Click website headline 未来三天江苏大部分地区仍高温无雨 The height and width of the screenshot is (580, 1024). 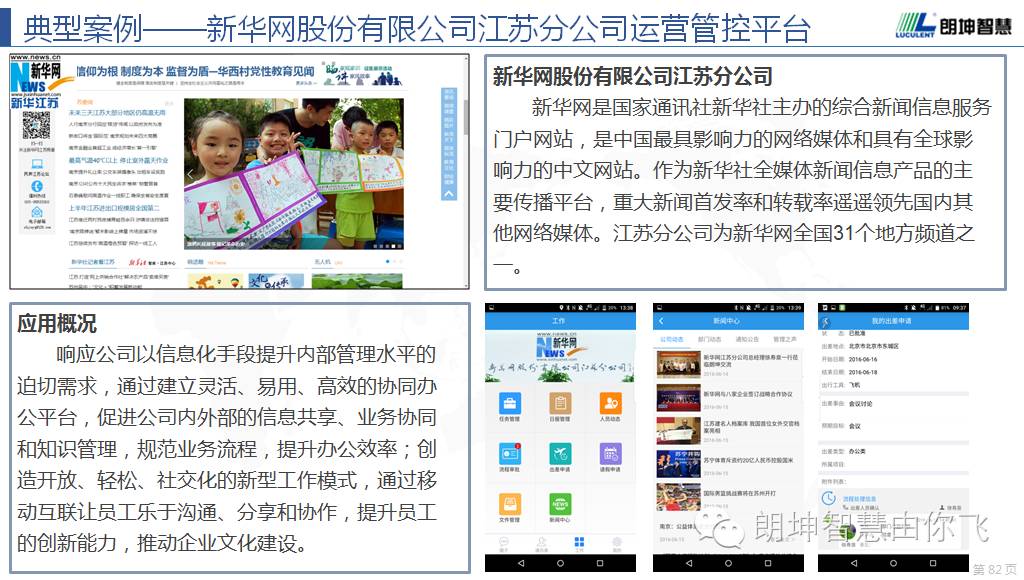(x=117, y=113)
